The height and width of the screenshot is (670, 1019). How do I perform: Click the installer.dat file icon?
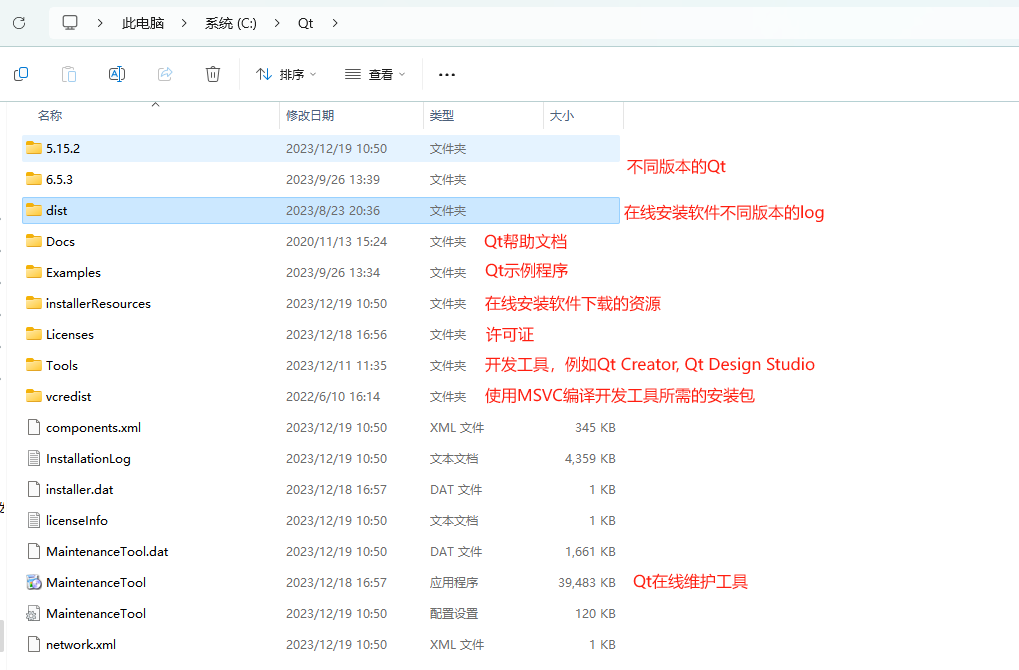(34, 489)
